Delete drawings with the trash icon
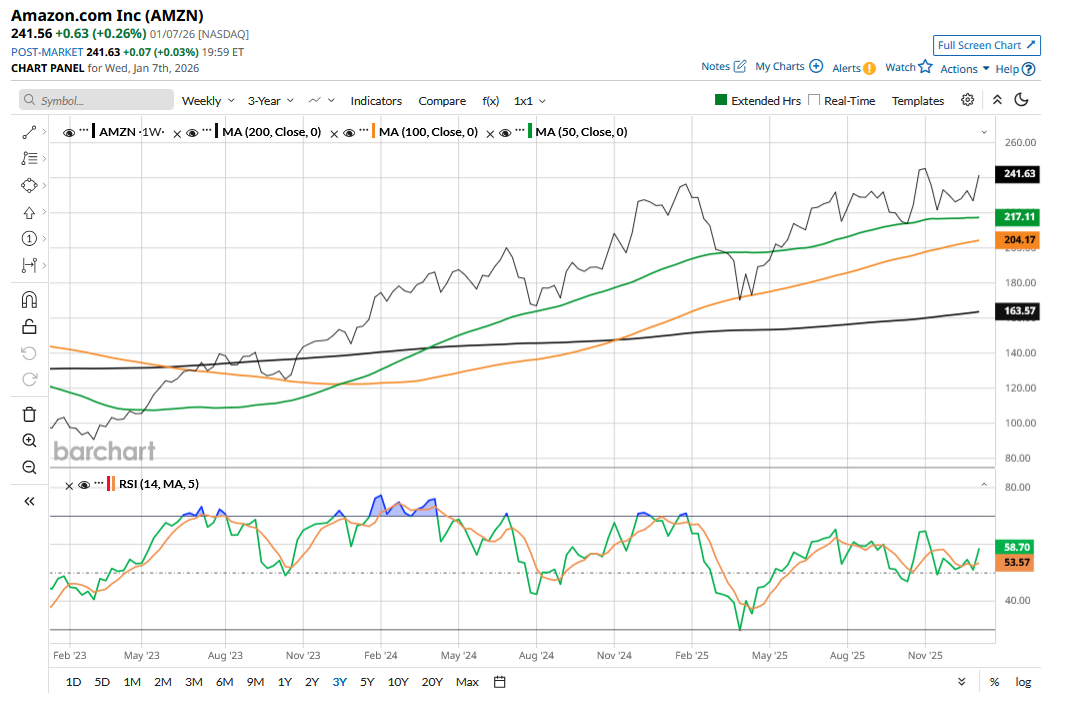1066x708 pixels. [x=29, y=414]
